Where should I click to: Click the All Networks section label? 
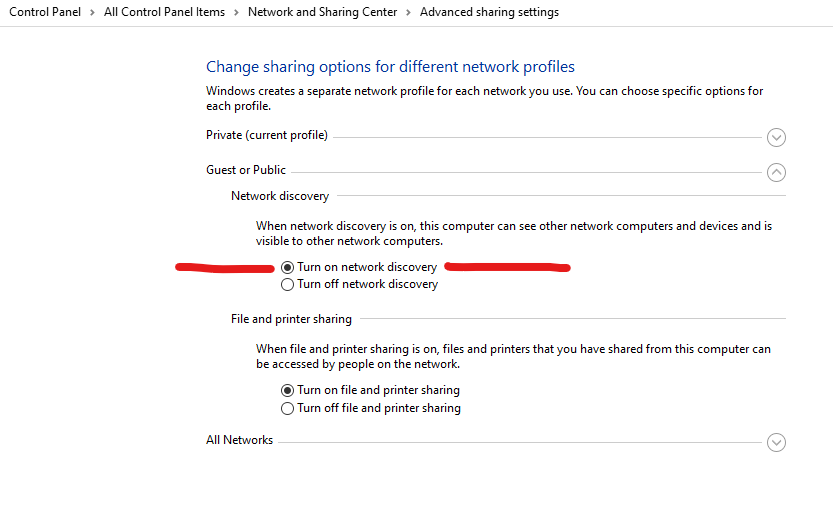coord(240,440)
